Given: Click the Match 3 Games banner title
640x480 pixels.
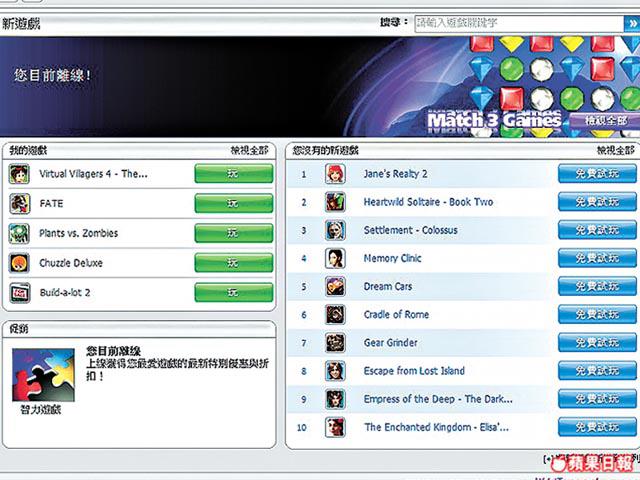Looking at the screenshot, I should point(495,120).
